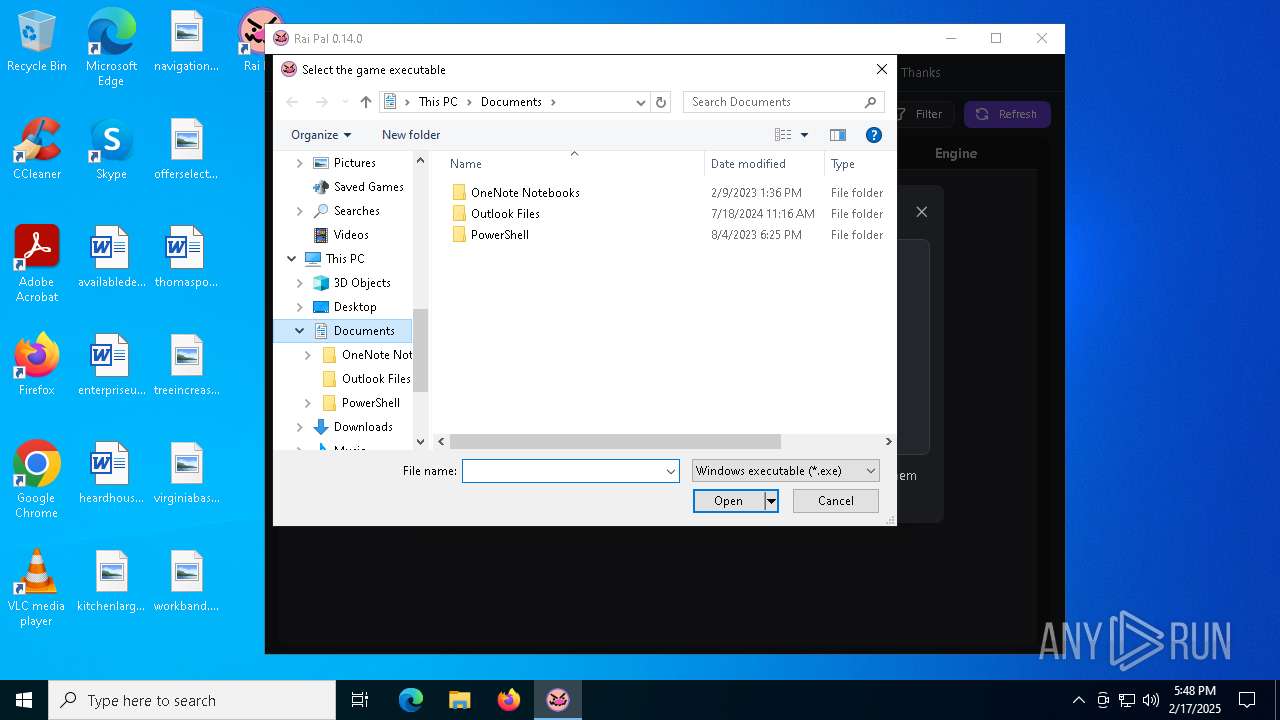Launch Firefox from the taskbar
This screenshot has width=1280, height=720.
tap(509, 700)
